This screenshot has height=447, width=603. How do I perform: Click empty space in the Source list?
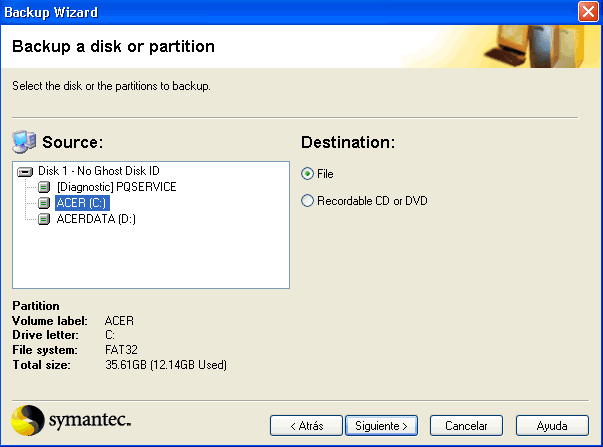point(150,260)
